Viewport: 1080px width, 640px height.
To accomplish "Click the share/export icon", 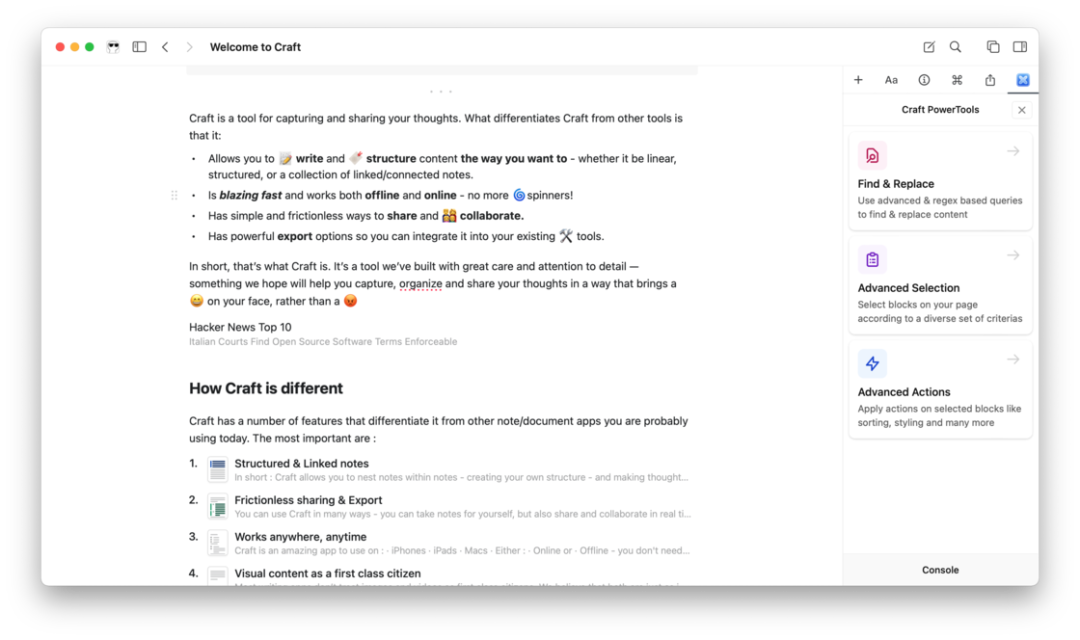I will pyautogui.click(x=990, y=80).
